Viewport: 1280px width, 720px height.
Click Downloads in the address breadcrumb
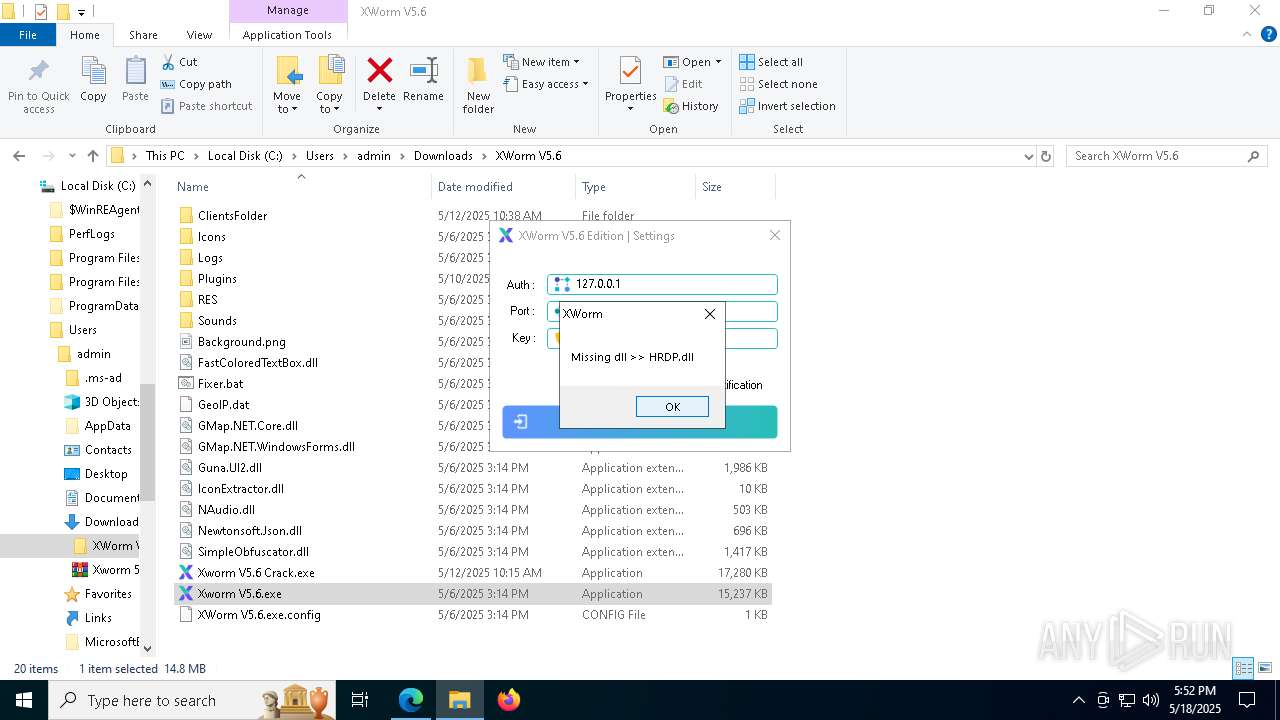(443, 156)
